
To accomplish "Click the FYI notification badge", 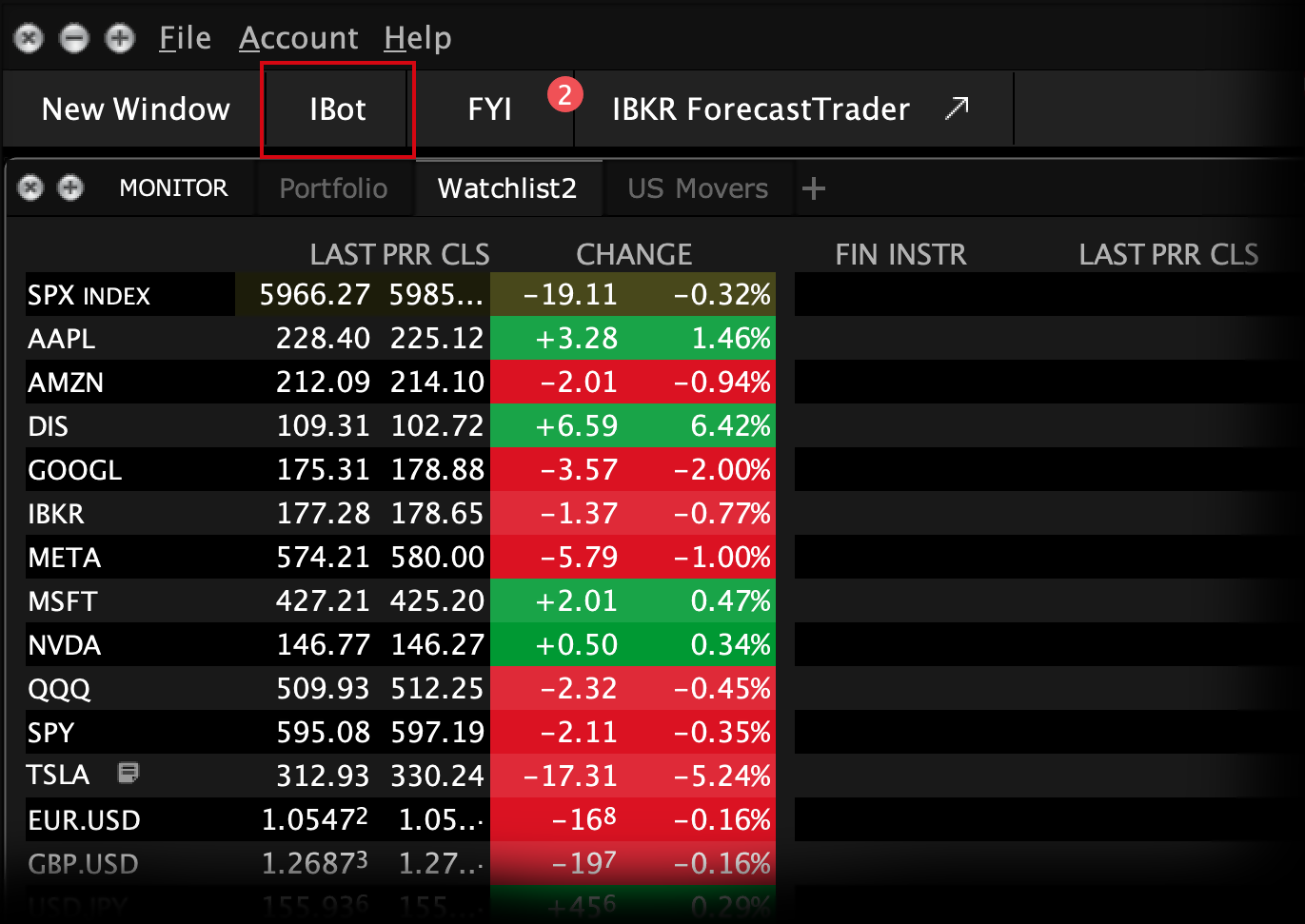I will (564, 94).
